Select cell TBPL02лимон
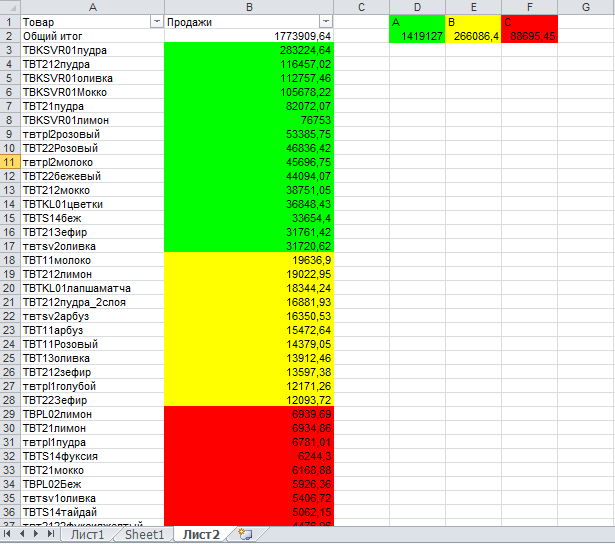The width and height of the screenshot is (615, 544). (x=92, y=414)
